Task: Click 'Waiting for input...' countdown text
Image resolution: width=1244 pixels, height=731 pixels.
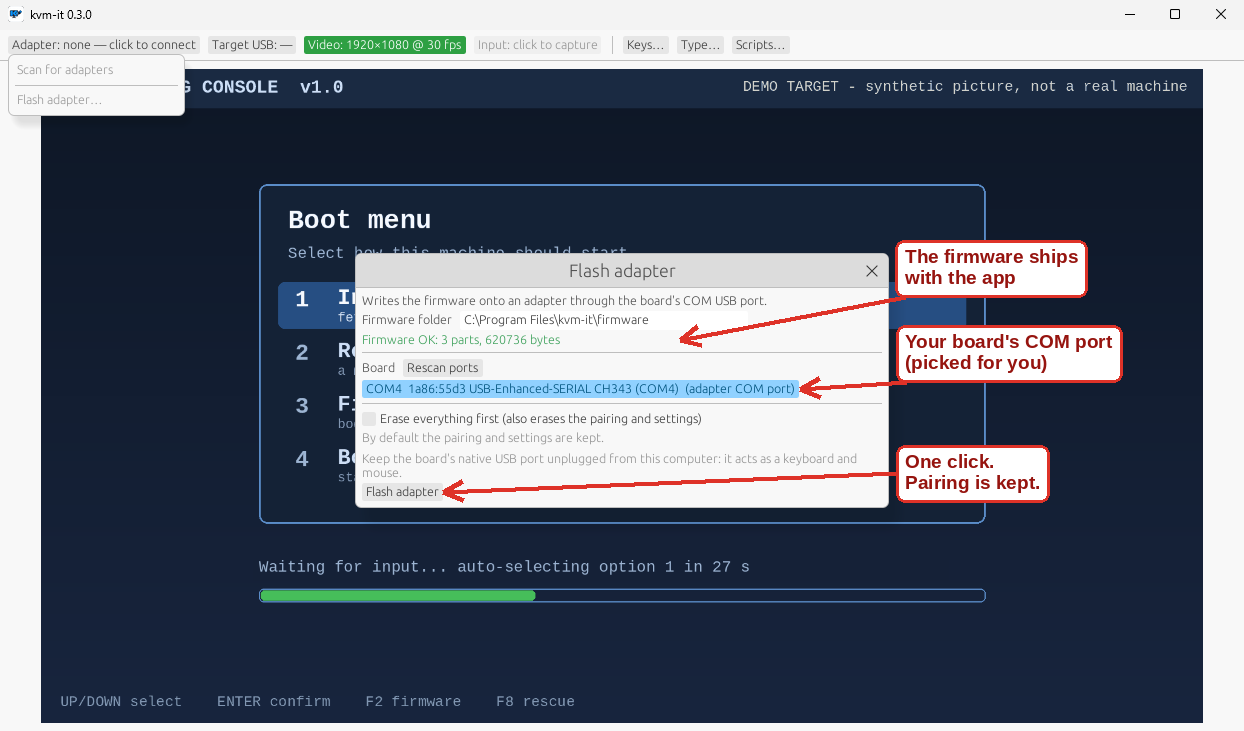Action: click(x=504, y=567)
